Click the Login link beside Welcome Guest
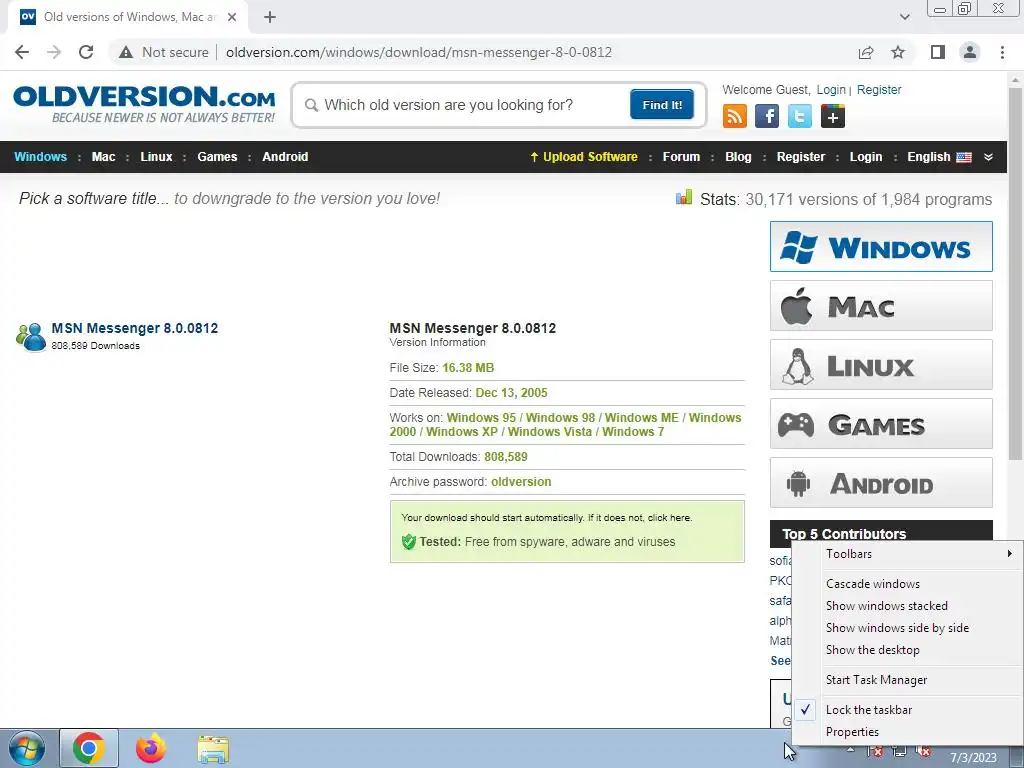 click(x=831, y=89)
